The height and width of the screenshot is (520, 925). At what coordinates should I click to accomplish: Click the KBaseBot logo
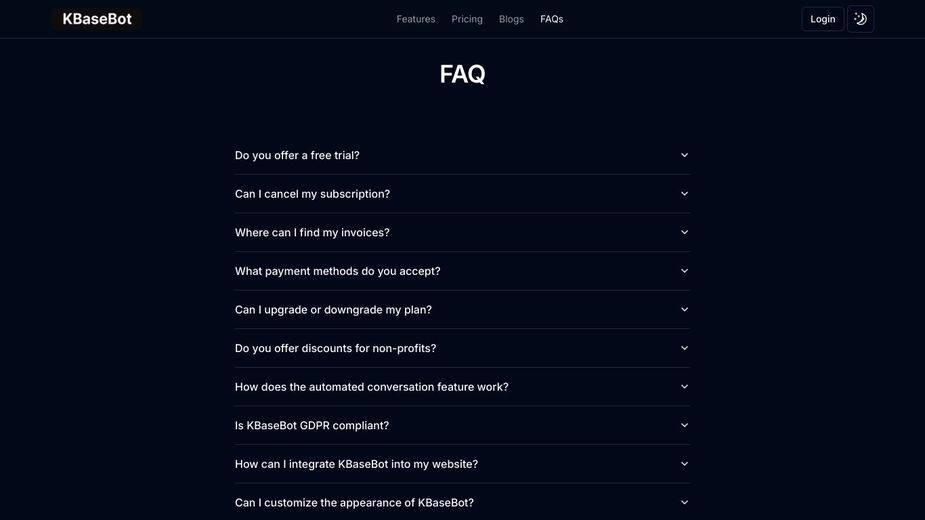coord(97,19)
